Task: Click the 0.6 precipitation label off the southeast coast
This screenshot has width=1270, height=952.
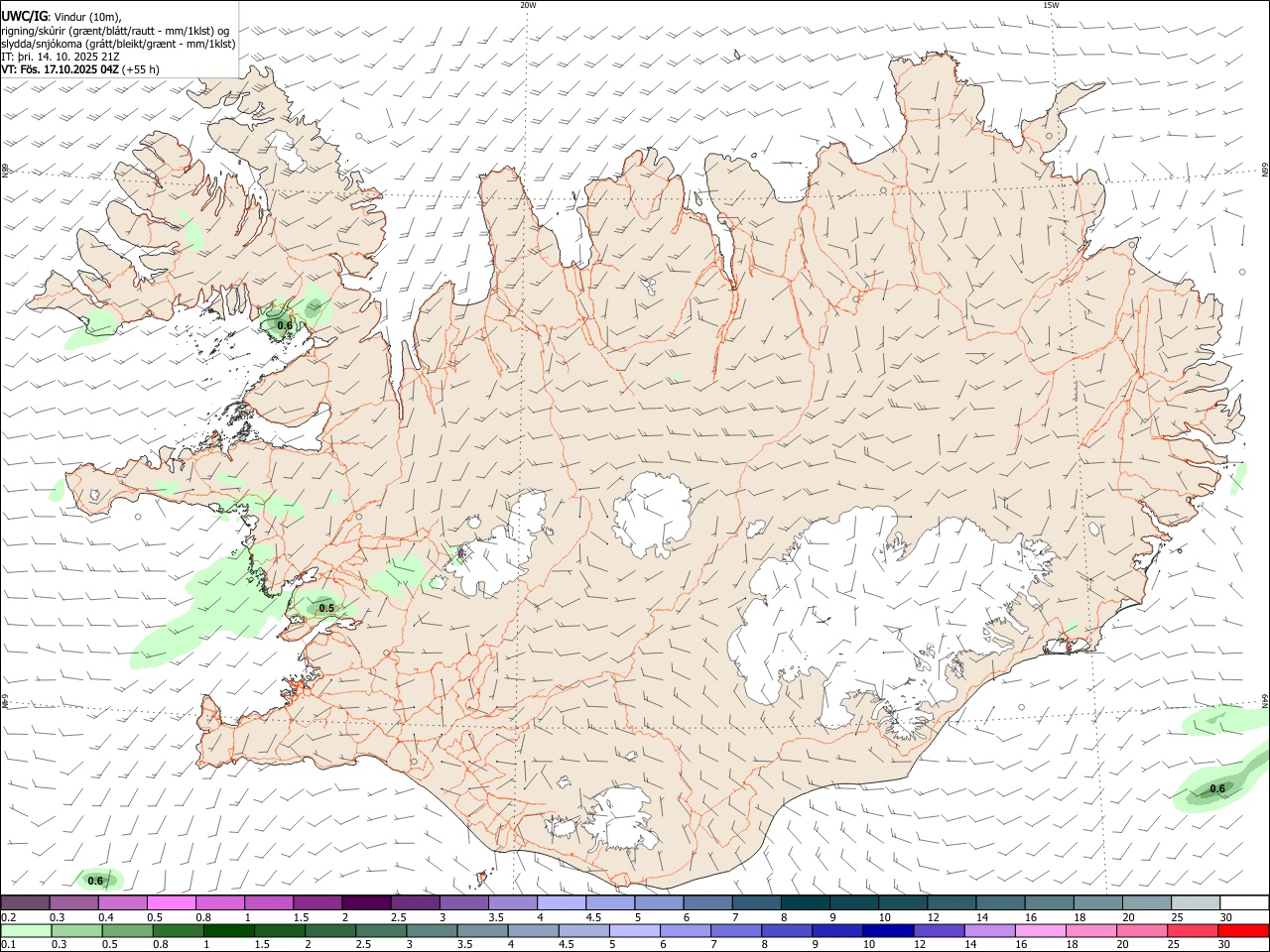Action: 1217,789
